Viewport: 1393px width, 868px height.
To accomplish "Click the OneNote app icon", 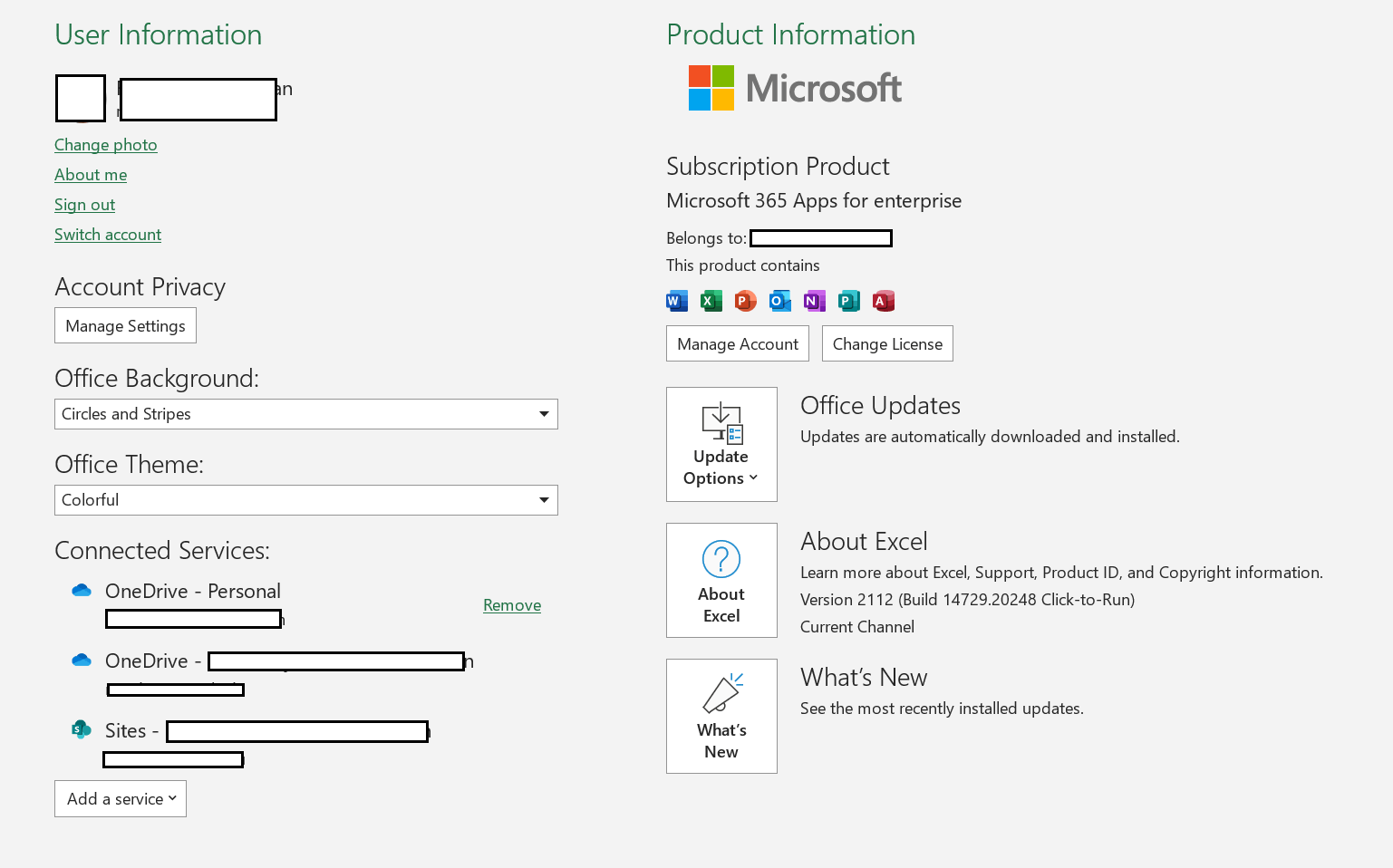I will [x=814, y=301].
